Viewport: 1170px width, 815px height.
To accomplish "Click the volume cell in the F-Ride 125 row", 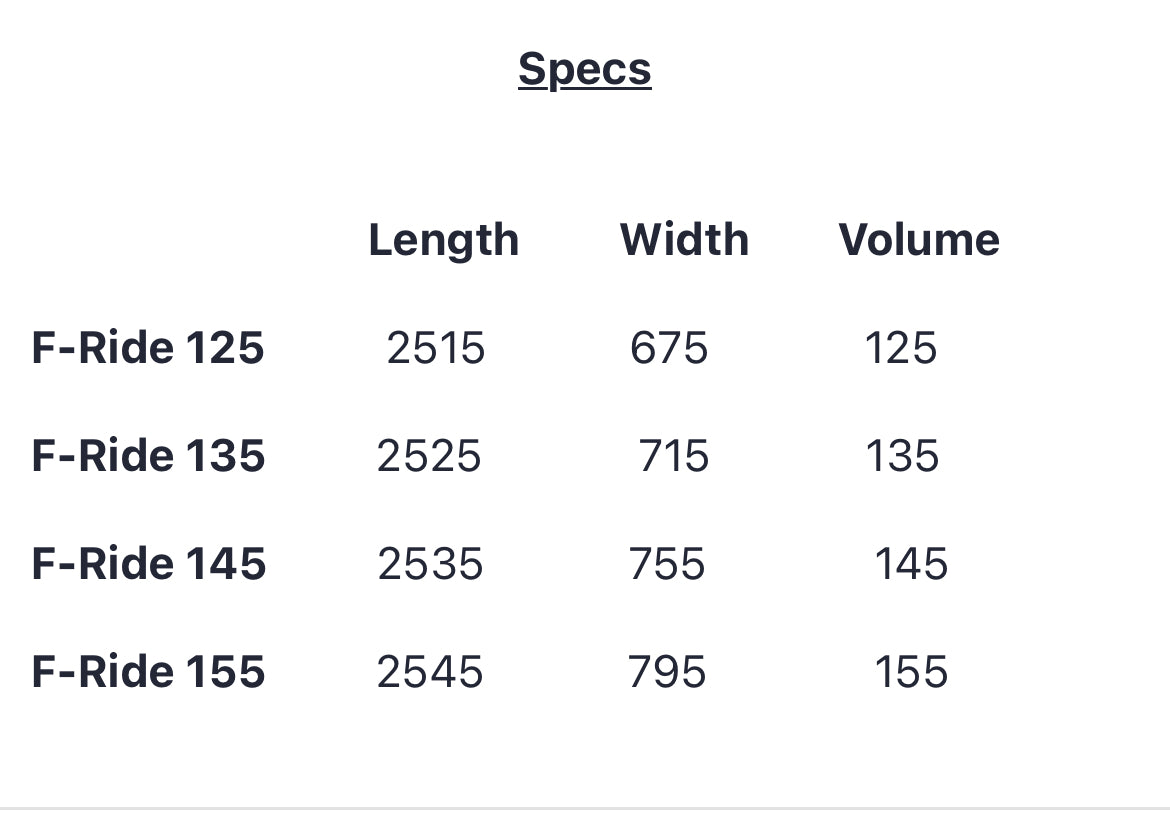I will pos(901,348).
